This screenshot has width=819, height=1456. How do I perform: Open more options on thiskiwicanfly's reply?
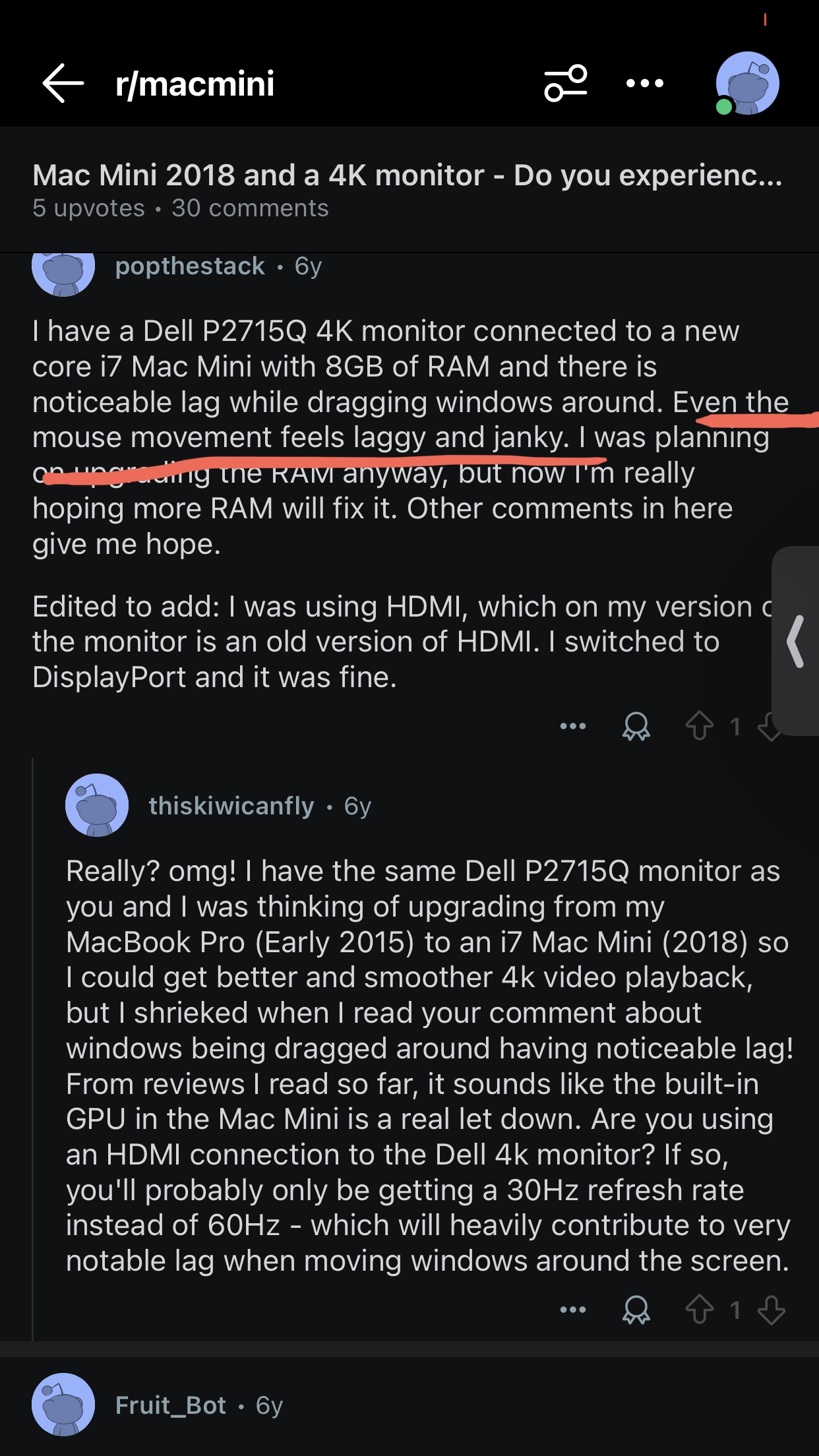pos(573,1310)
